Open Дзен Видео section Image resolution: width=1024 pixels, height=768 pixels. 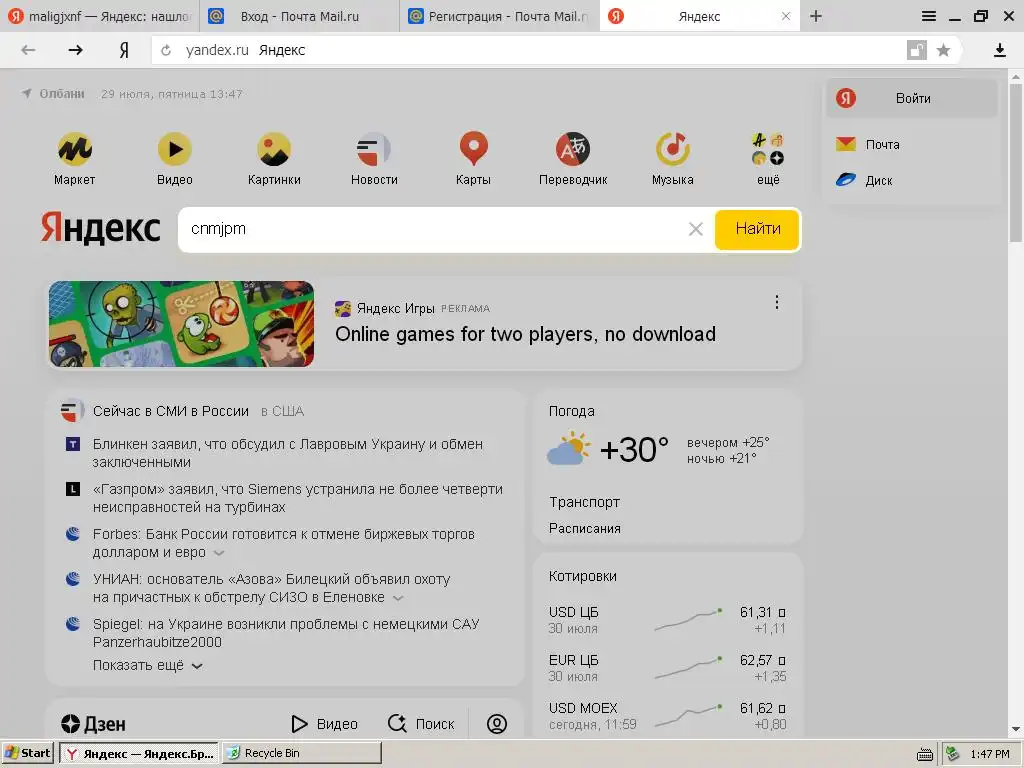click(325, 724)
